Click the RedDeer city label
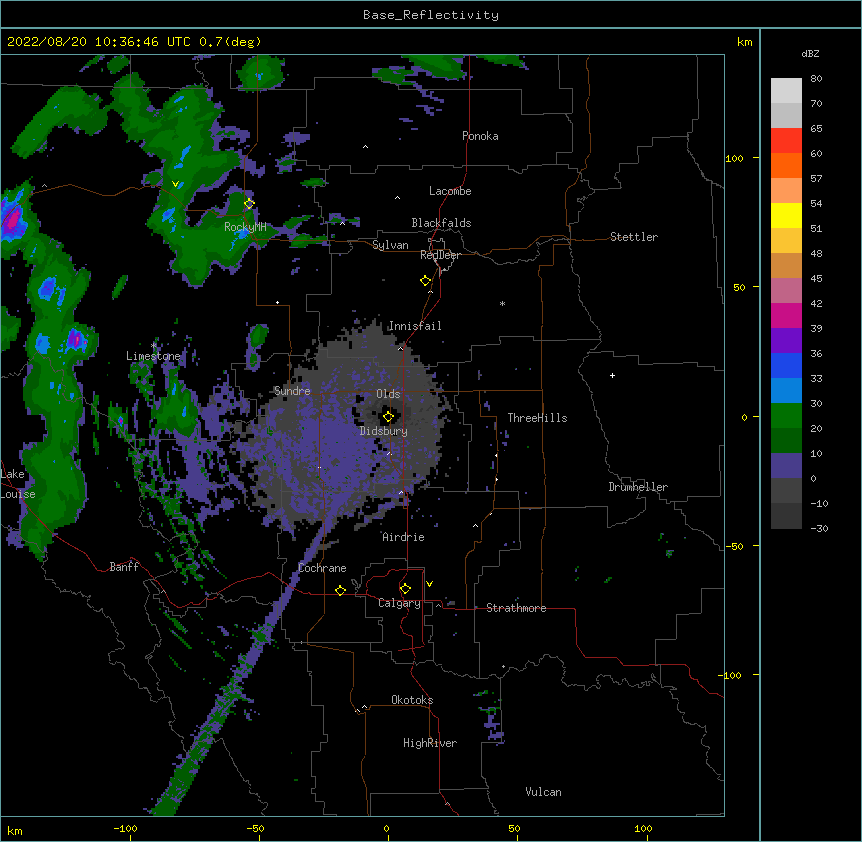Viewport: 862px width, 842px height. pos(440,255)
